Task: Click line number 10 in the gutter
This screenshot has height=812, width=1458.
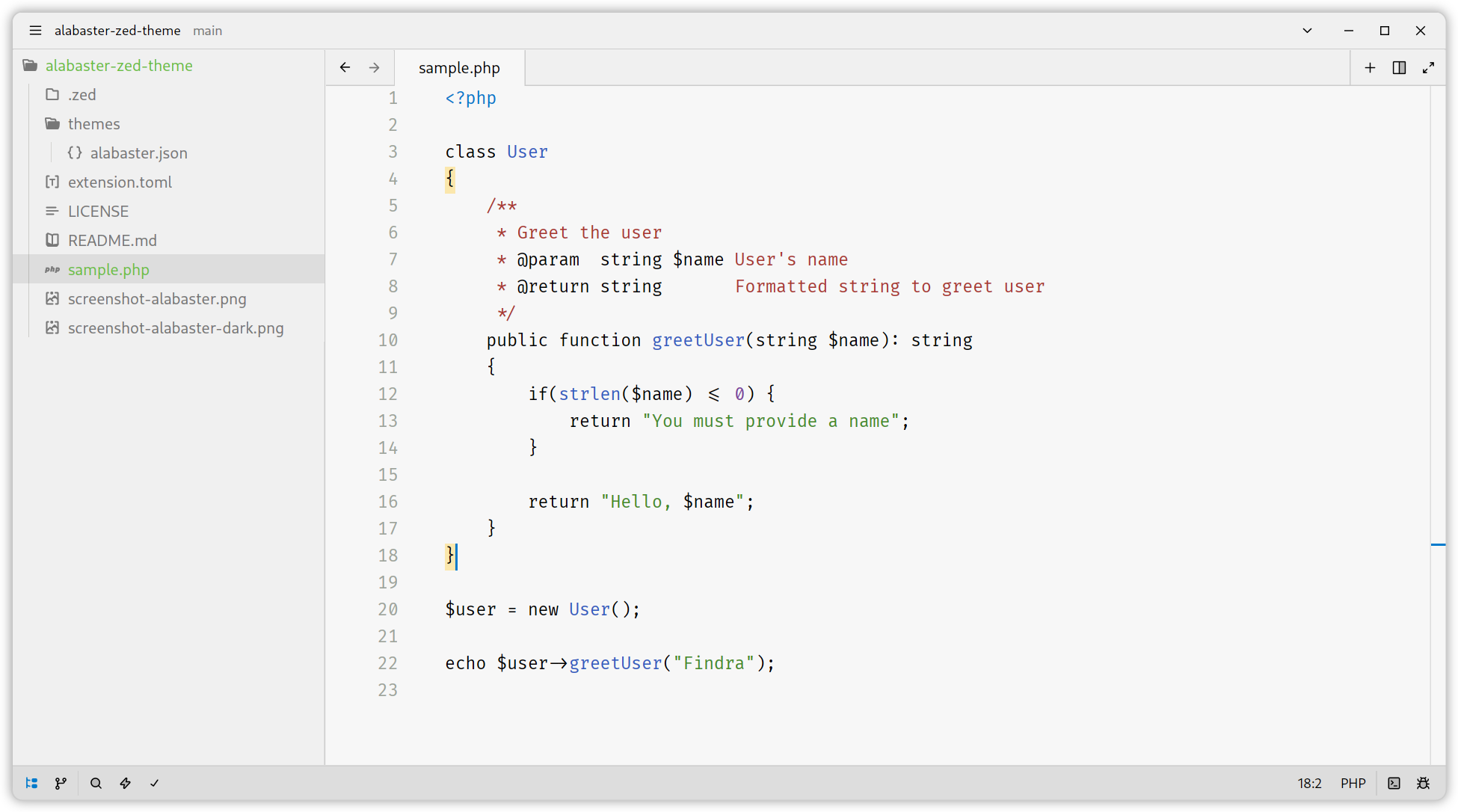Action: [387, 340]
